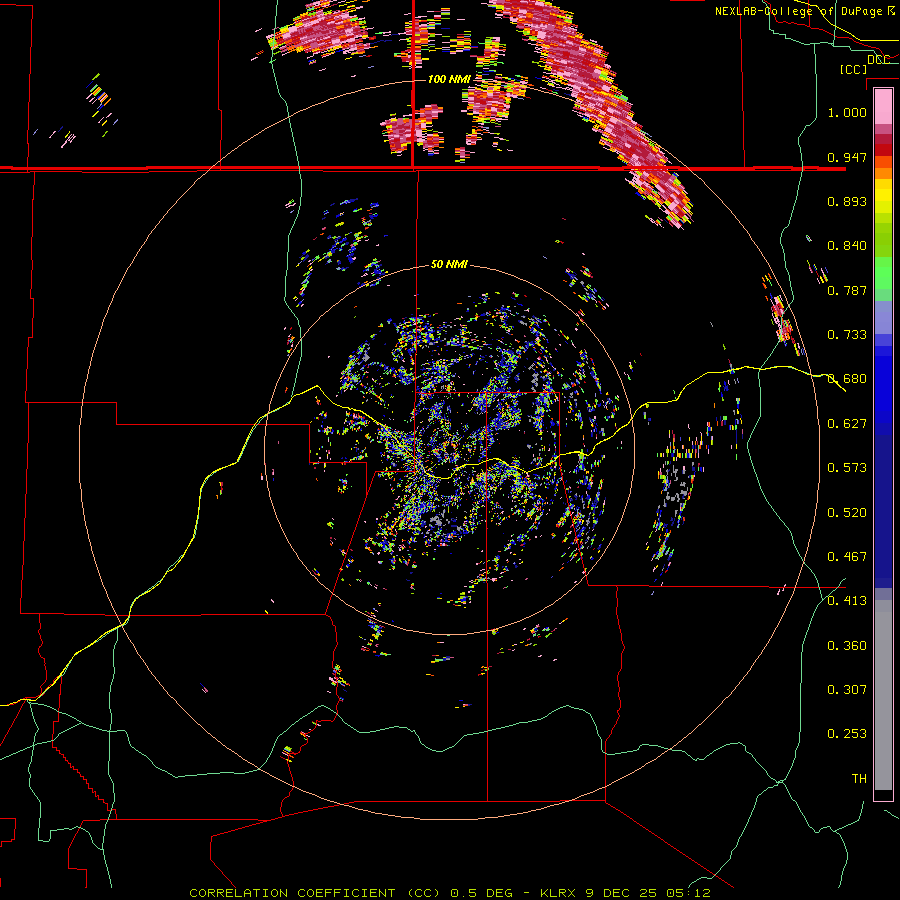This screenshot has height=900, width=900.
Task: Click the 0.307 scale value
Action: click(847, 690)
